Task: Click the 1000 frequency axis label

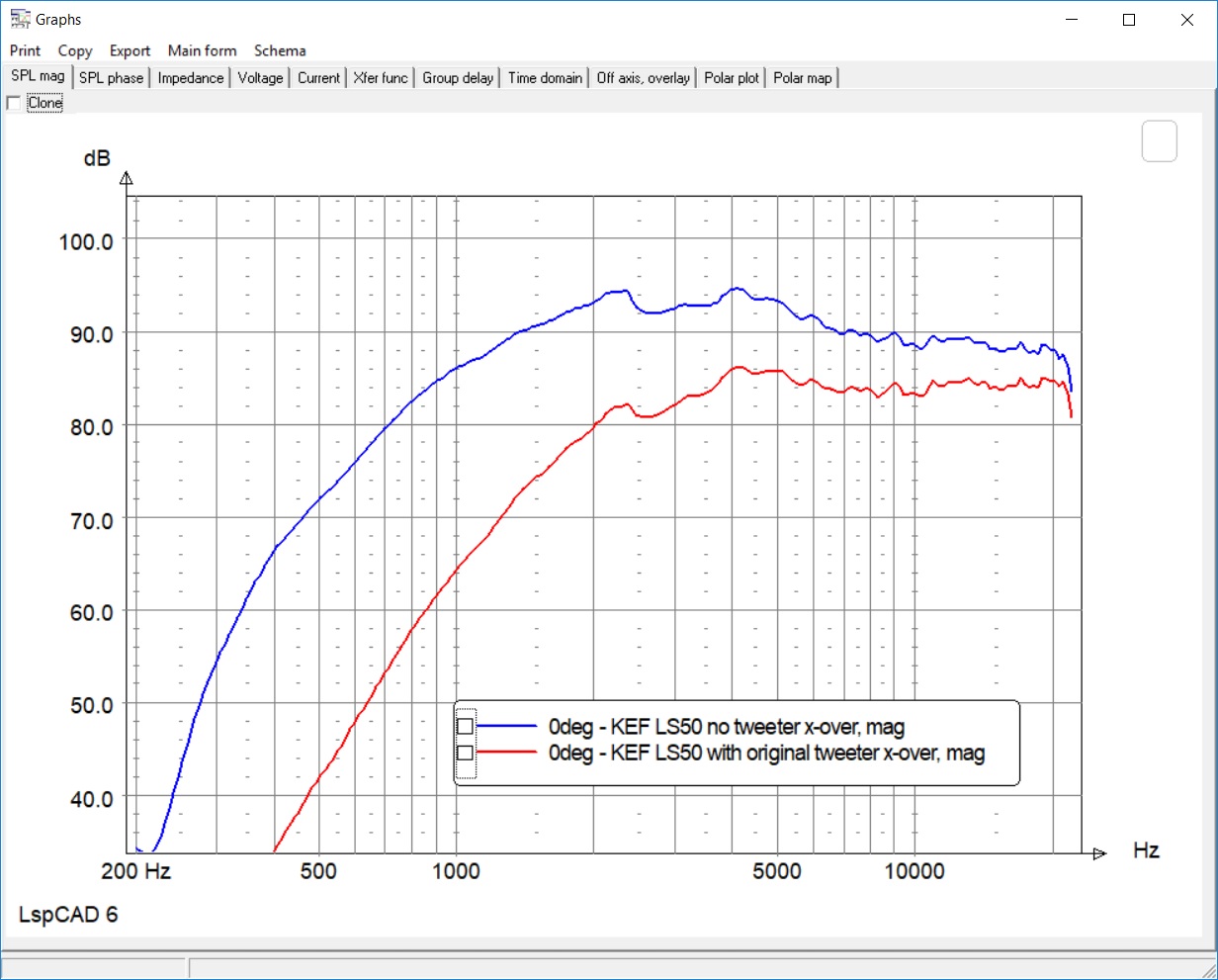Action: 456,871
